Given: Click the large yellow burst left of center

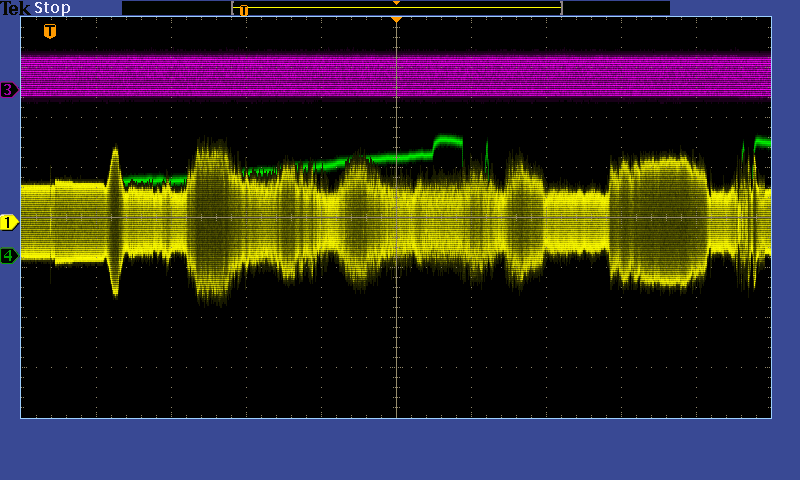Looking at the screenshot, I should click(212, 220).
